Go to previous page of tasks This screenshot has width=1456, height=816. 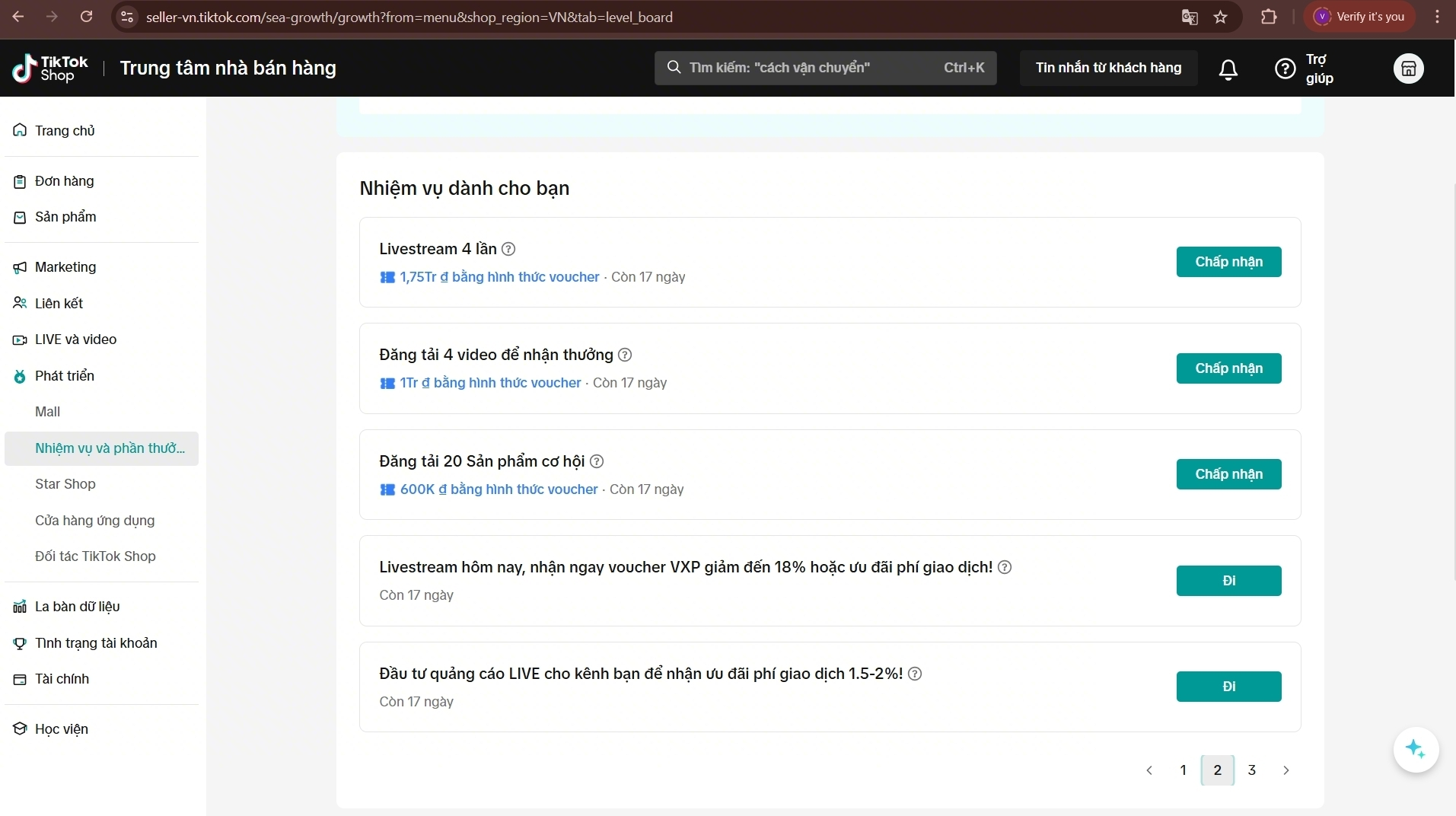click(x=1149, y=770)
